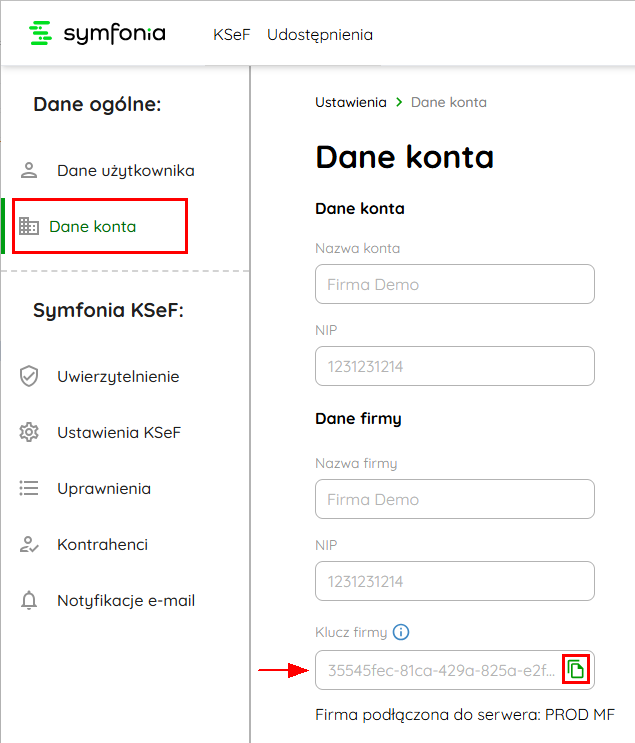Image resolution: width=635 pixels, height=743 pixels.
Task: Select Dane konta breadcrumb item
Action: pos(449,102)
